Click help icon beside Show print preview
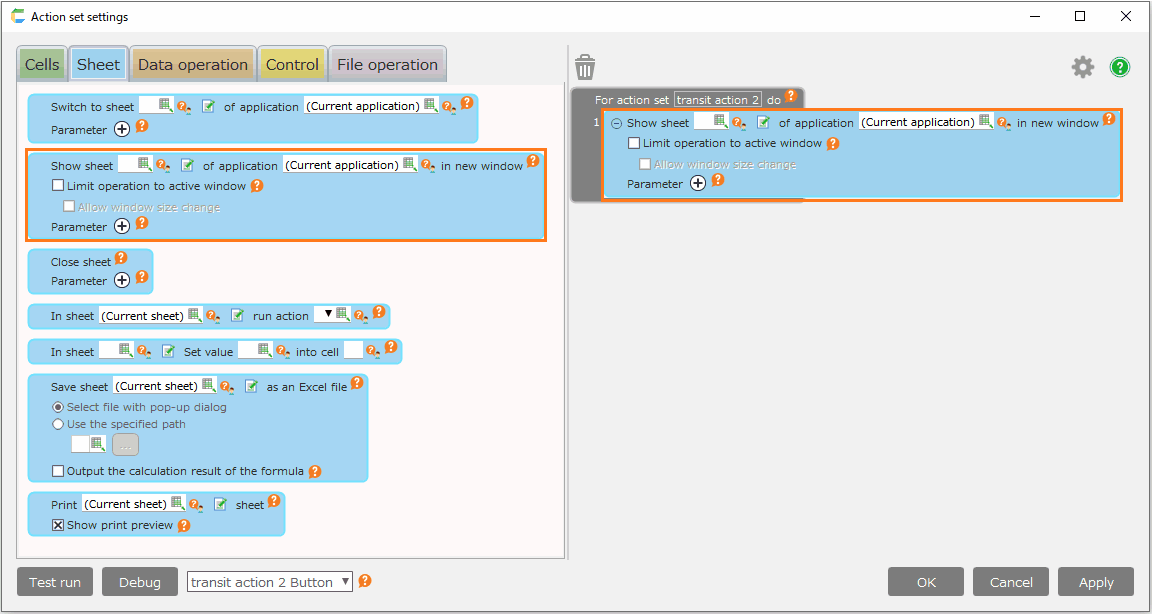This screenshot has width=1152, height=614. coord(183,525)
